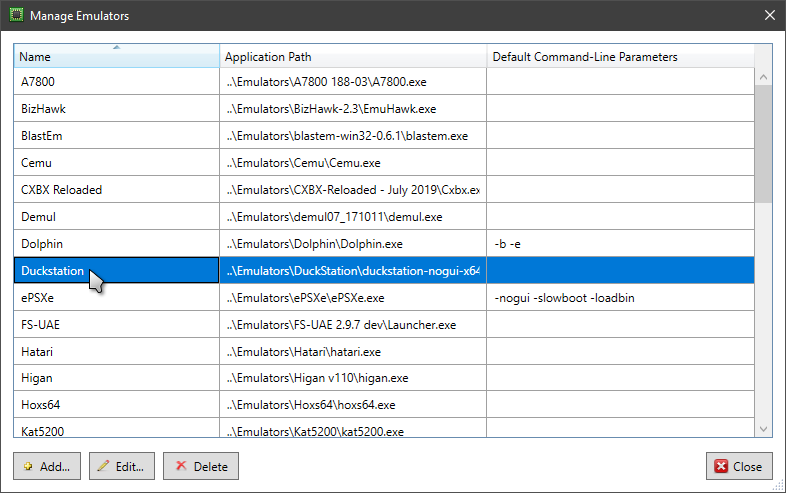The image size is (786, 493).
Task: Sort by Application Path column header
Action: 353,56
